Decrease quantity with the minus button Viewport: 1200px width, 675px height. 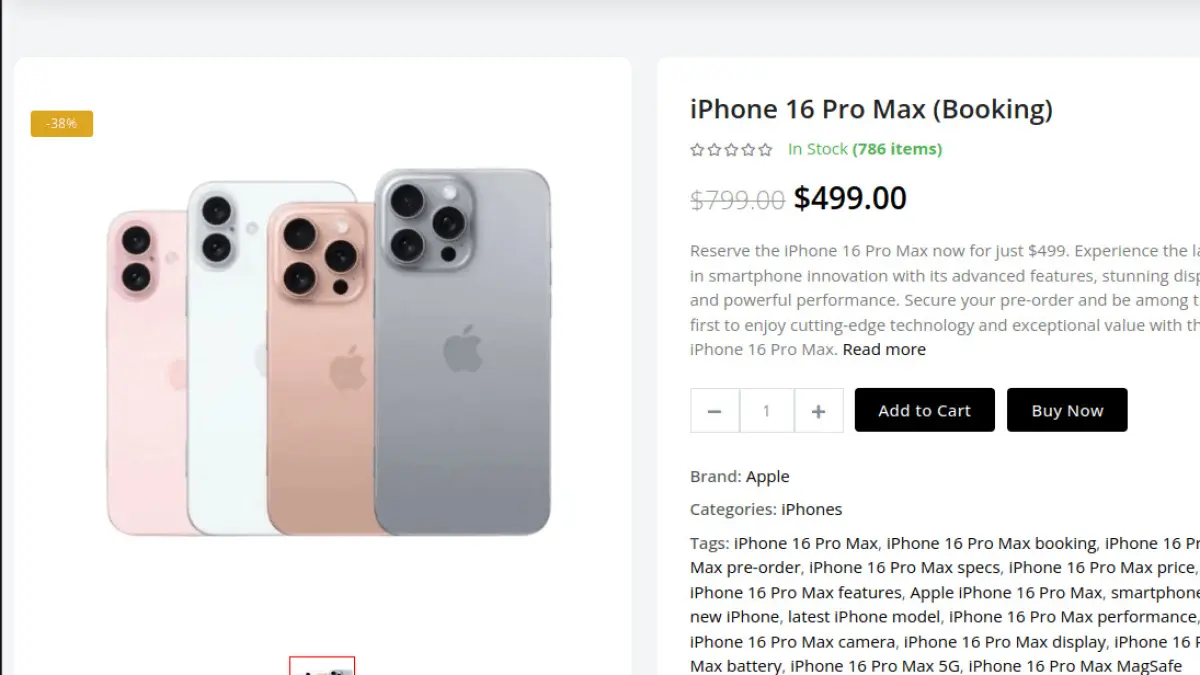coord(714,411)
